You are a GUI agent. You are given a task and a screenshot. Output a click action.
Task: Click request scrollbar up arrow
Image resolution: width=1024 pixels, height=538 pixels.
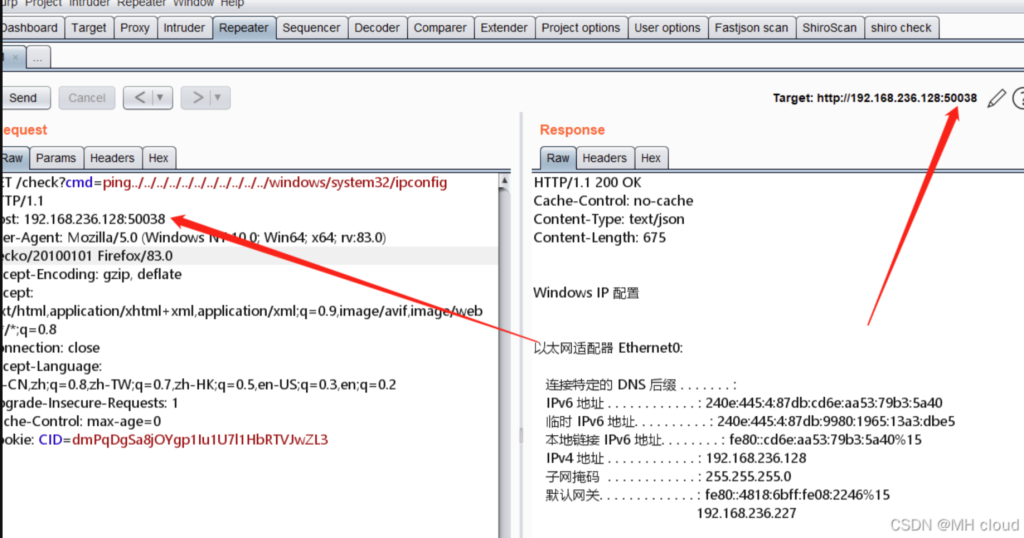[504, 181]
